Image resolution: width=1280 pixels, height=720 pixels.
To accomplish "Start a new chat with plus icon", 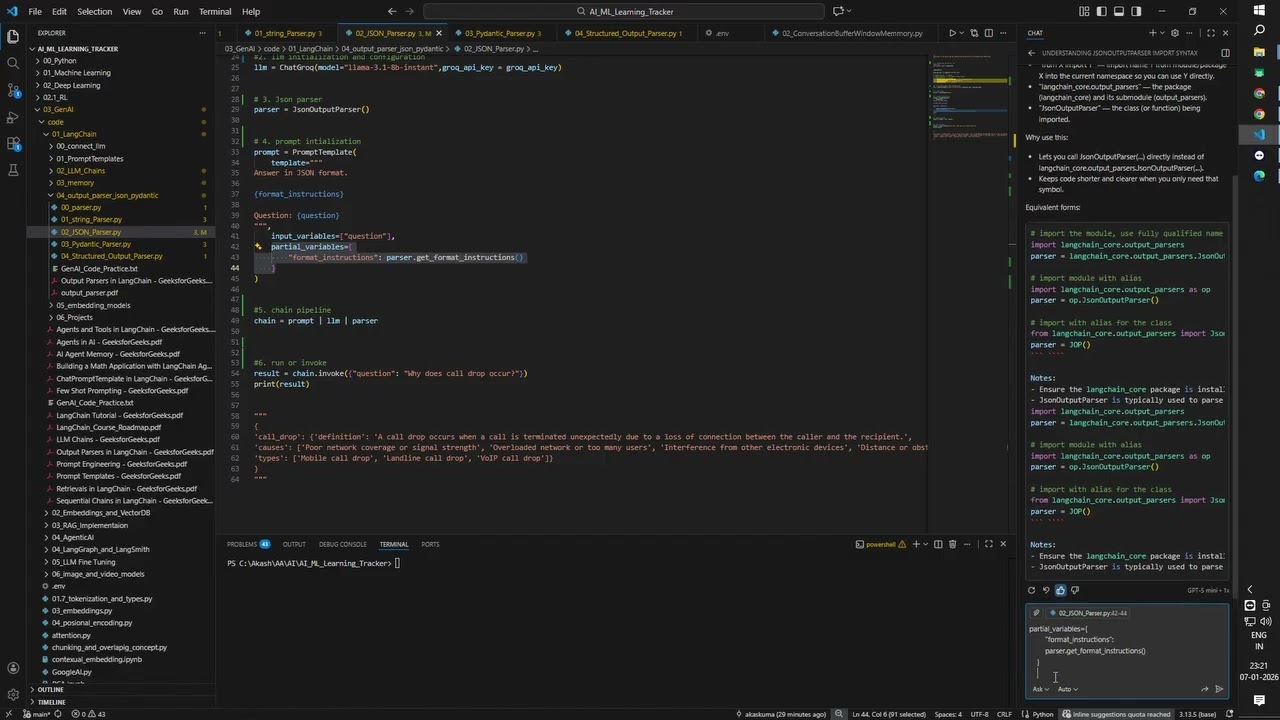I will 1152,33.
